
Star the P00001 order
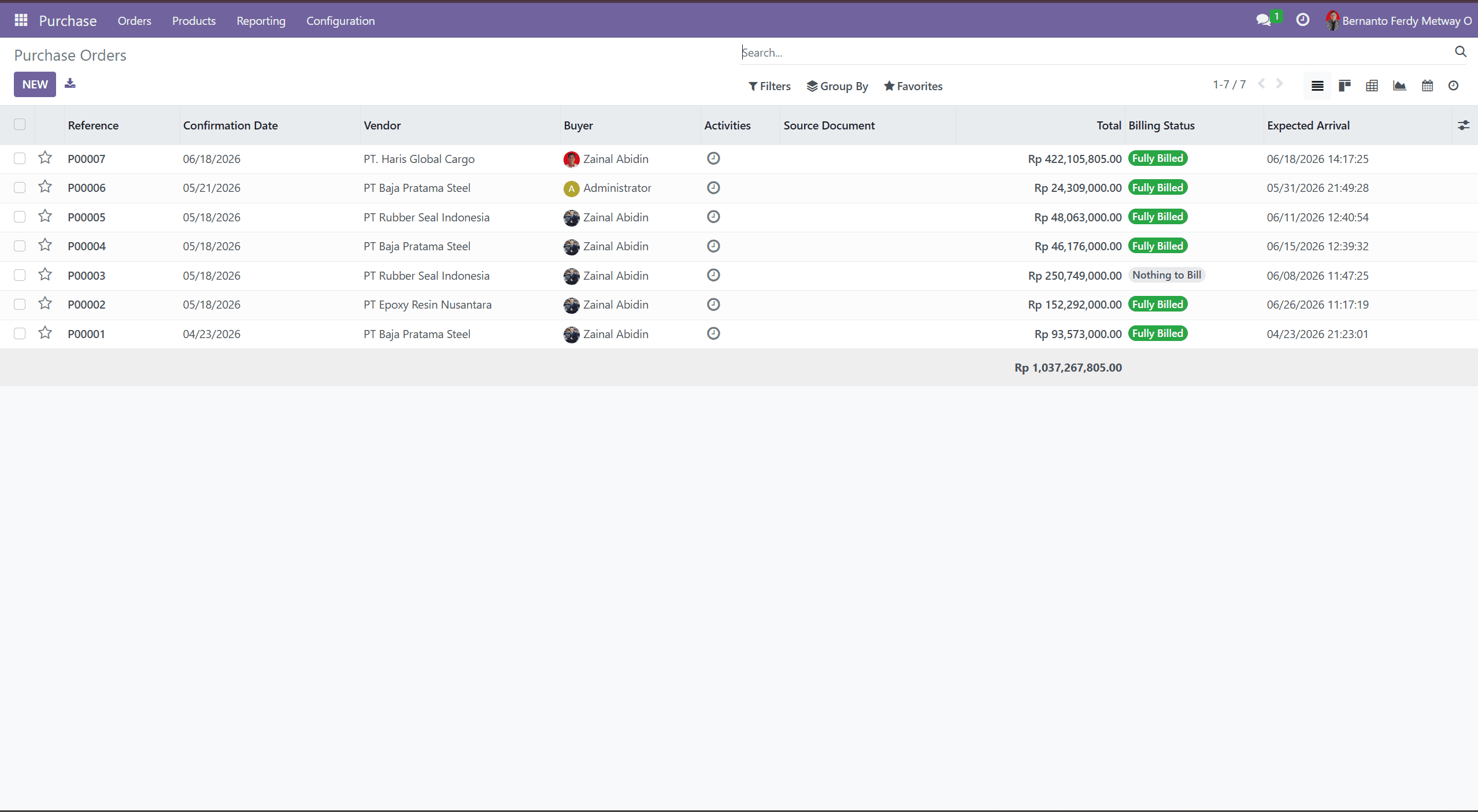coord(45,333)
